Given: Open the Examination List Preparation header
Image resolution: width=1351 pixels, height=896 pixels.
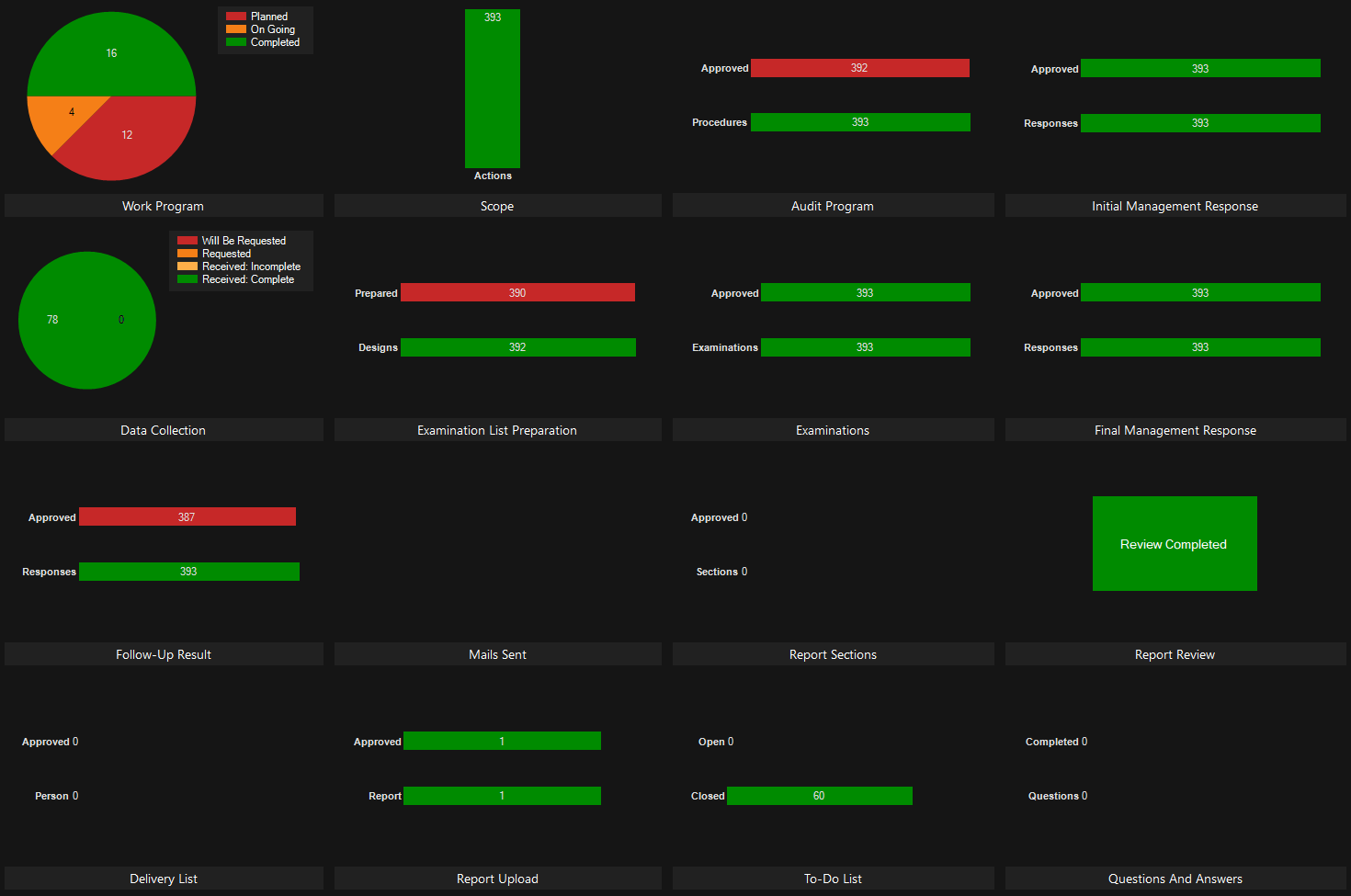Looking at the screenshot, I should pyautogui.click(x=497, y=430).
